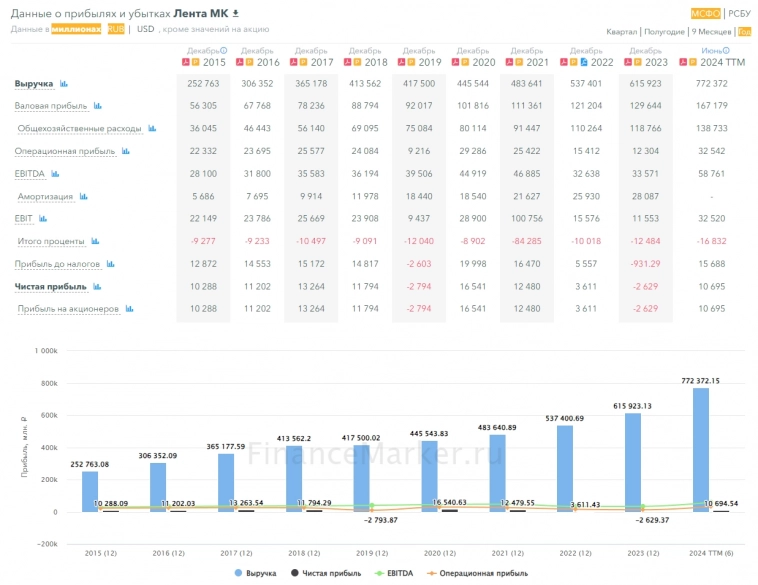Open the 2015 PDF report icon
The image size is (758, 585).
coord(184,62)
